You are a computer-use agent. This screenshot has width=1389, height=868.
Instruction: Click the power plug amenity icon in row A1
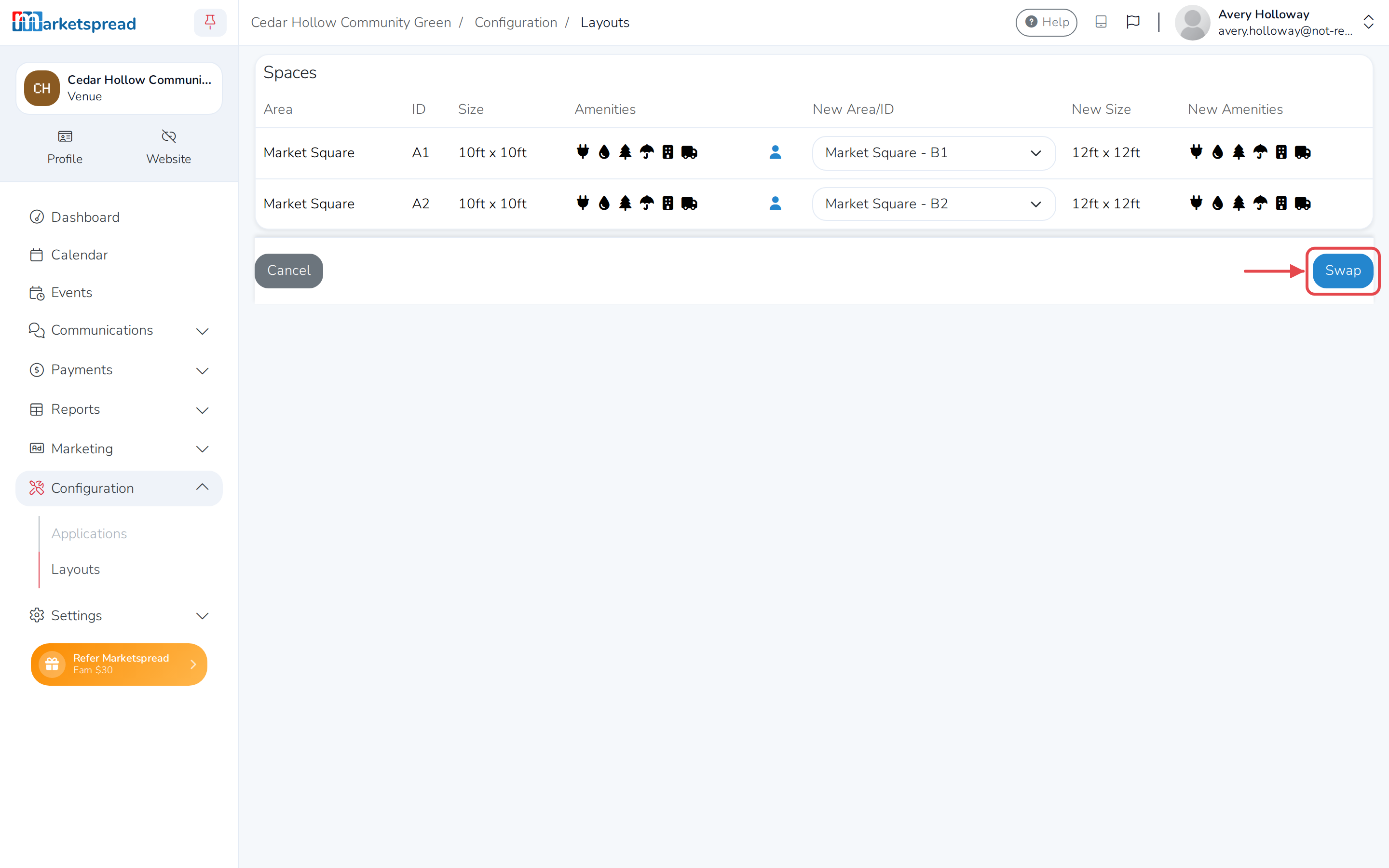point(583,152)
